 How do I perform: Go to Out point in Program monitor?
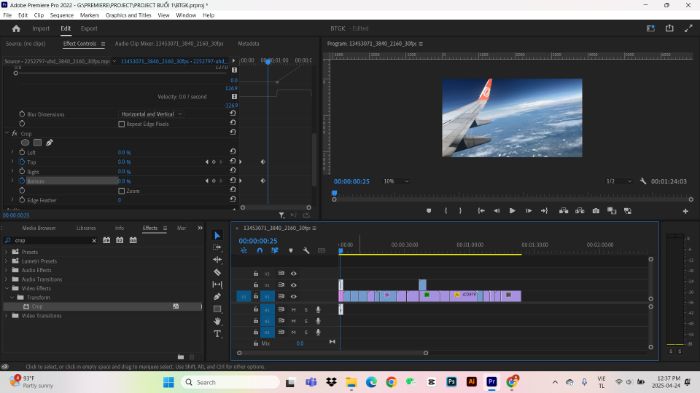544,211
